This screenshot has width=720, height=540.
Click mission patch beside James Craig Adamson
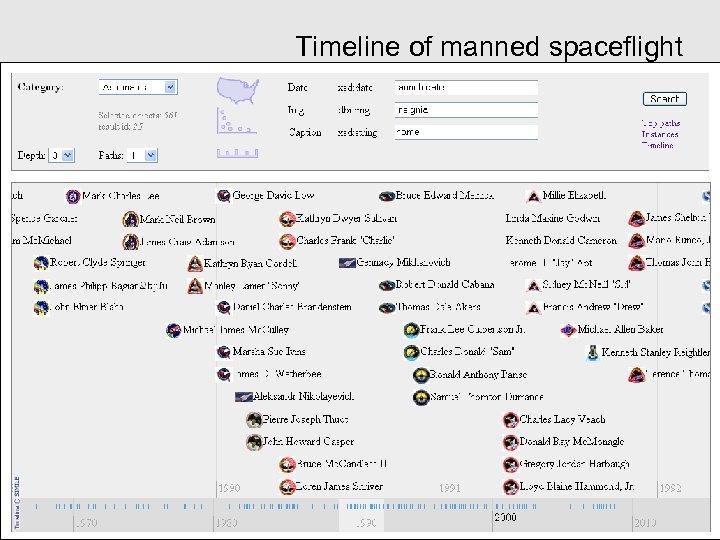(130, 242)
